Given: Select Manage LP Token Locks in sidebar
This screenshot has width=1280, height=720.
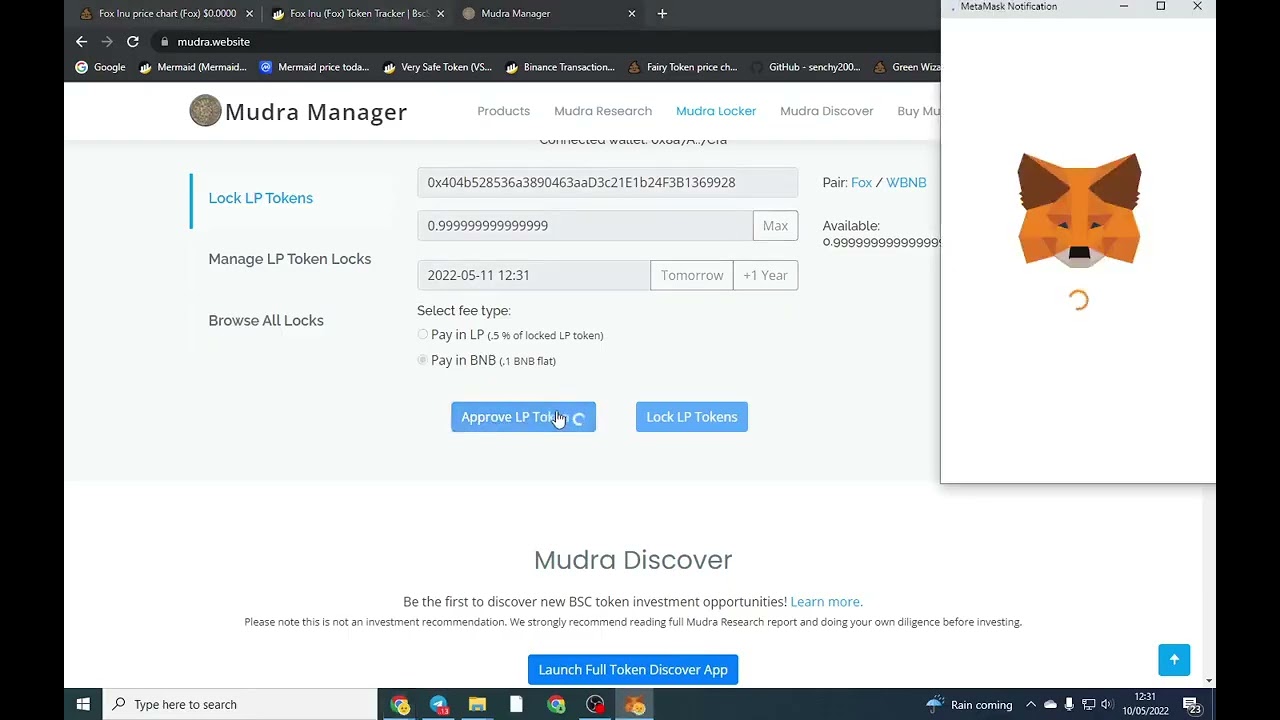Looking at the screenshot, I should click(x=289, y=259).
